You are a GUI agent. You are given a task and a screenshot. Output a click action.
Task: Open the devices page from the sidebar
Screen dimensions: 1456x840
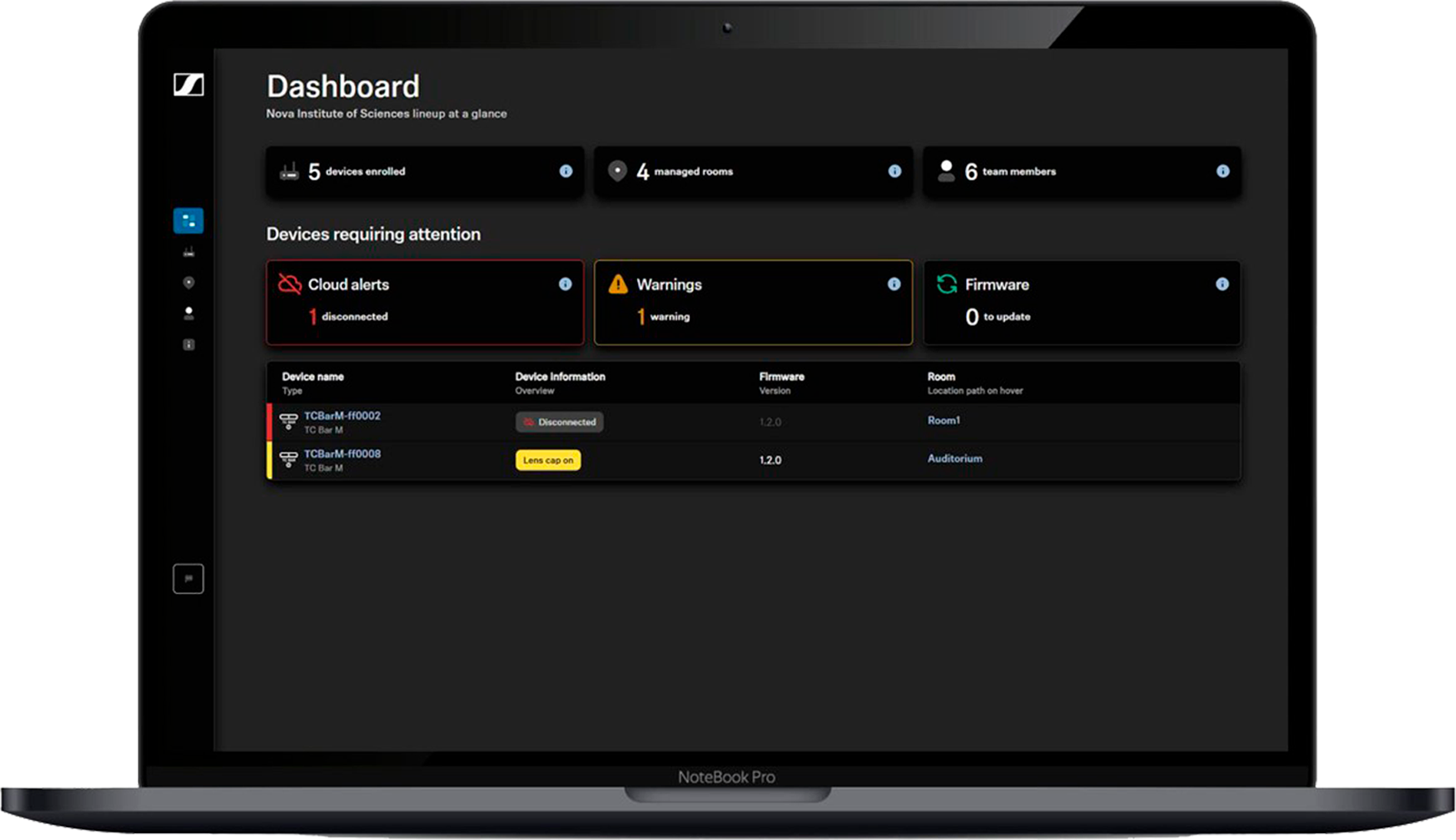(188, 252)
